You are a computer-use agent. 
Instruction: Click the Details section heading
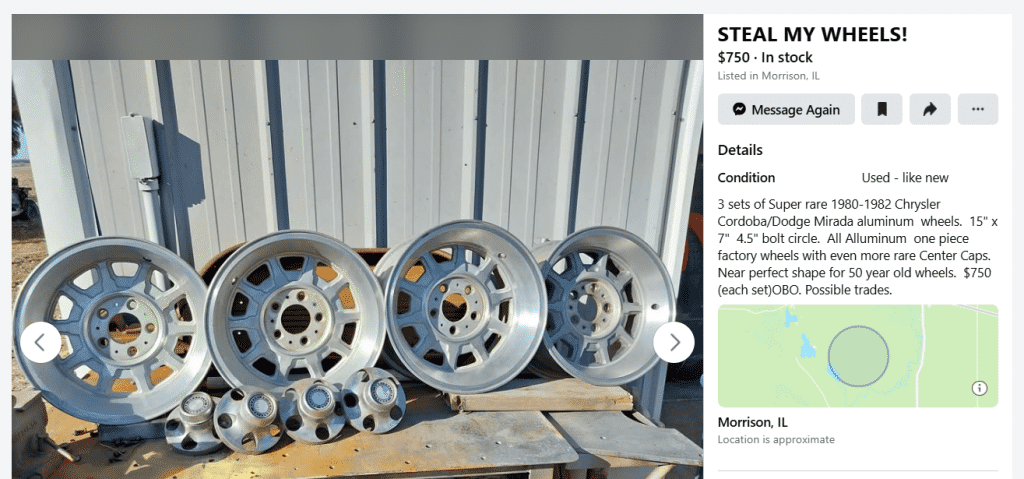click(x=740, y=150)
